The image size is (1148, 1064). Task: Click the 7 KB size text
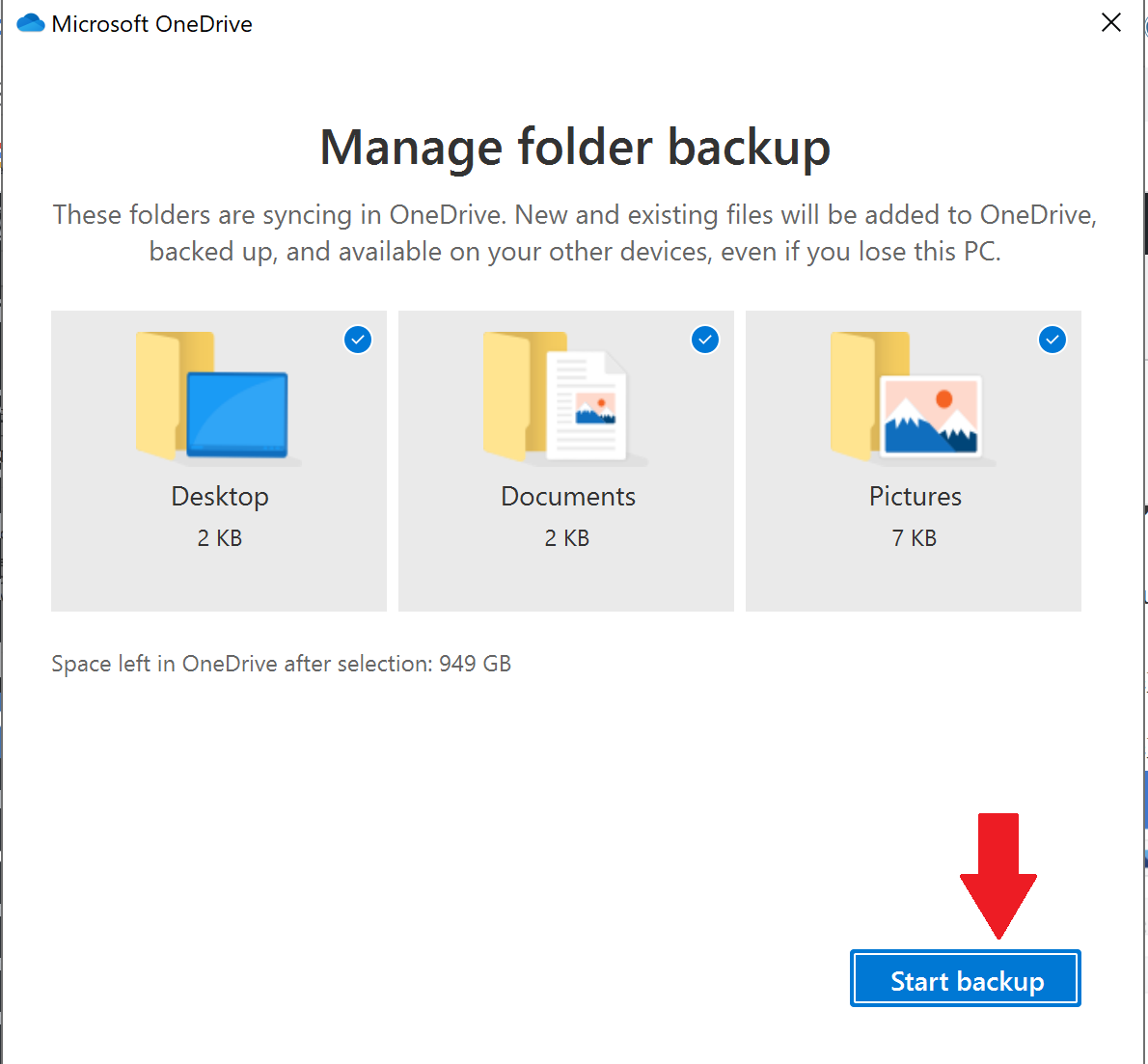[914, 538]
